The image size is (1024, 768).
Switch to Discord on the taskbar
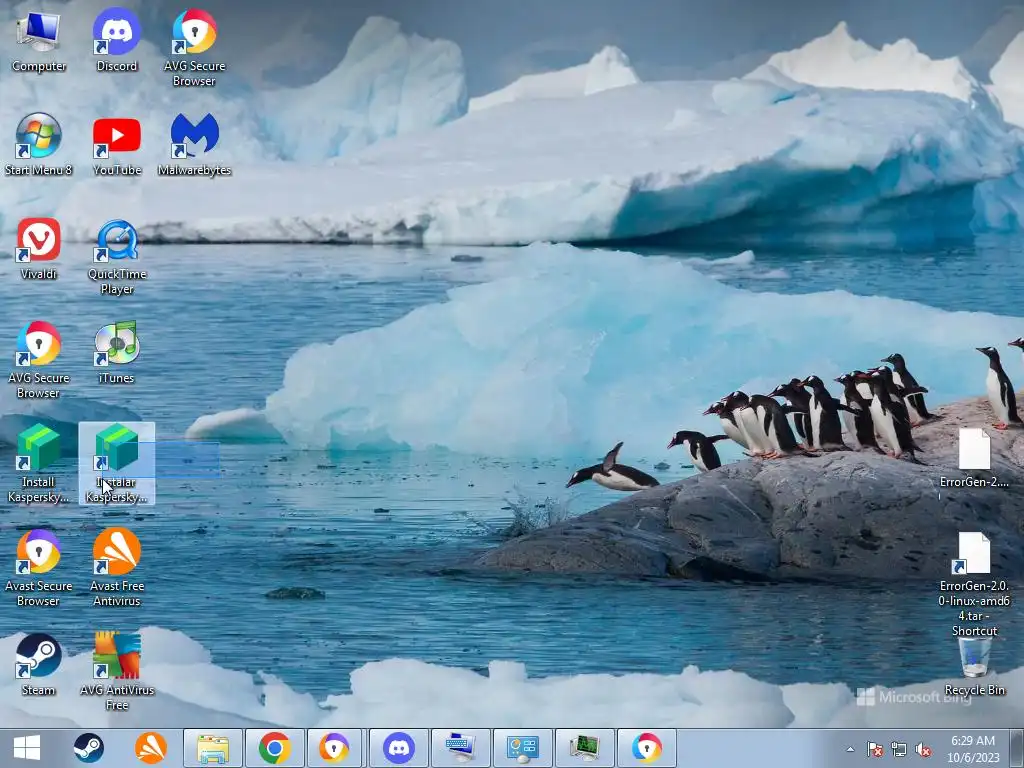(x=399, y=748)
